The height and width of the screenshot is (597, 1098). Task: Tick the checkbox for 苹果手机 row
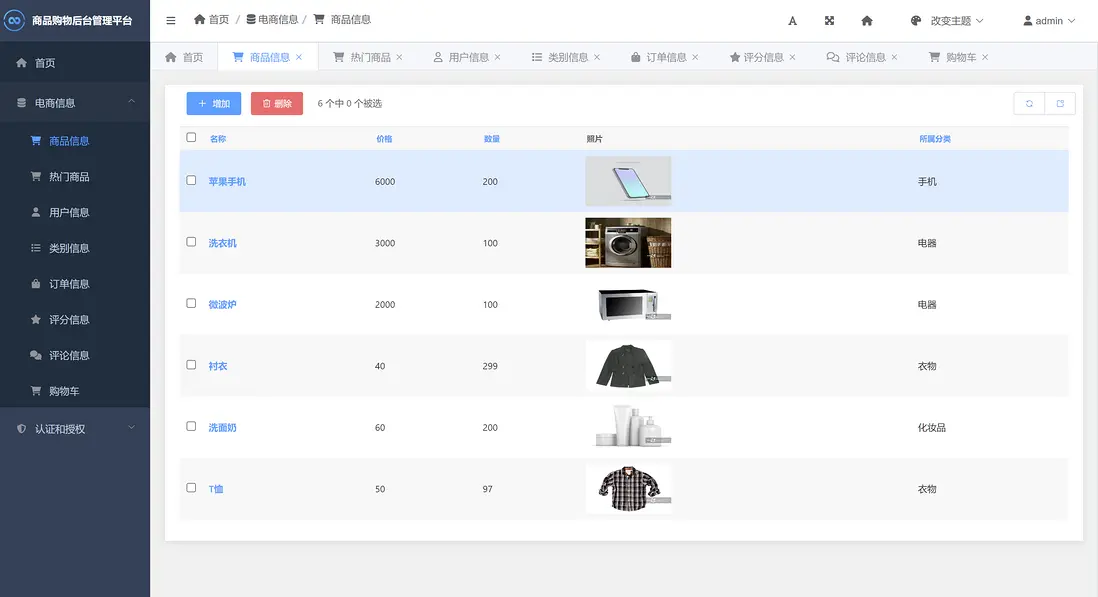click(192, 181)
